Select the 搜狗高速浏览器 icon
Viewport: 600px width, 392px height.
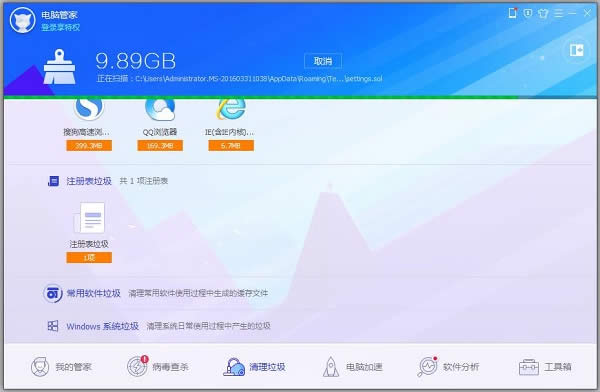pyautogui.click(x=88, y=109)
